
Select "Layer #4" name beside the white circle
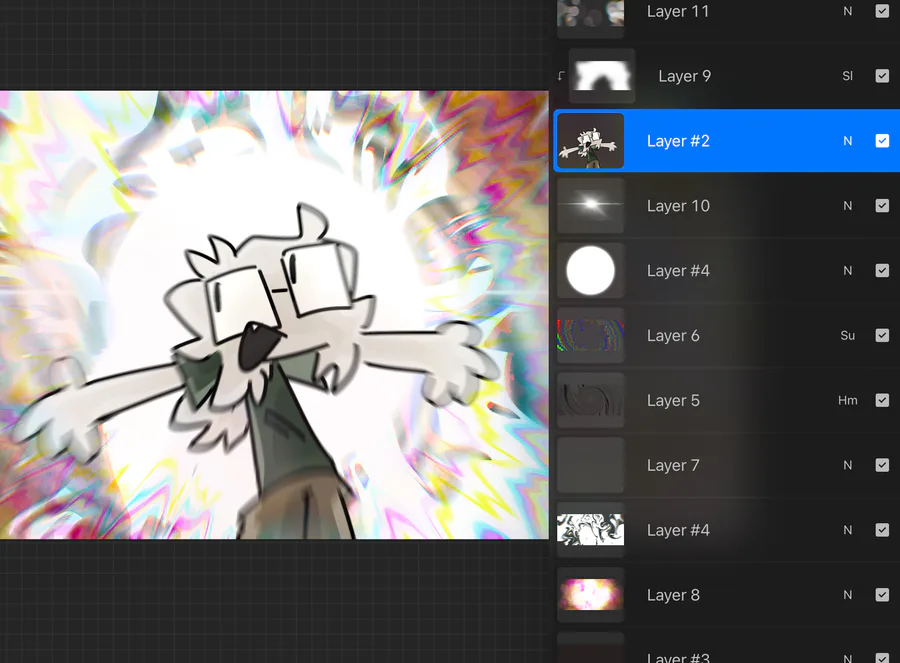click(678, 270)
